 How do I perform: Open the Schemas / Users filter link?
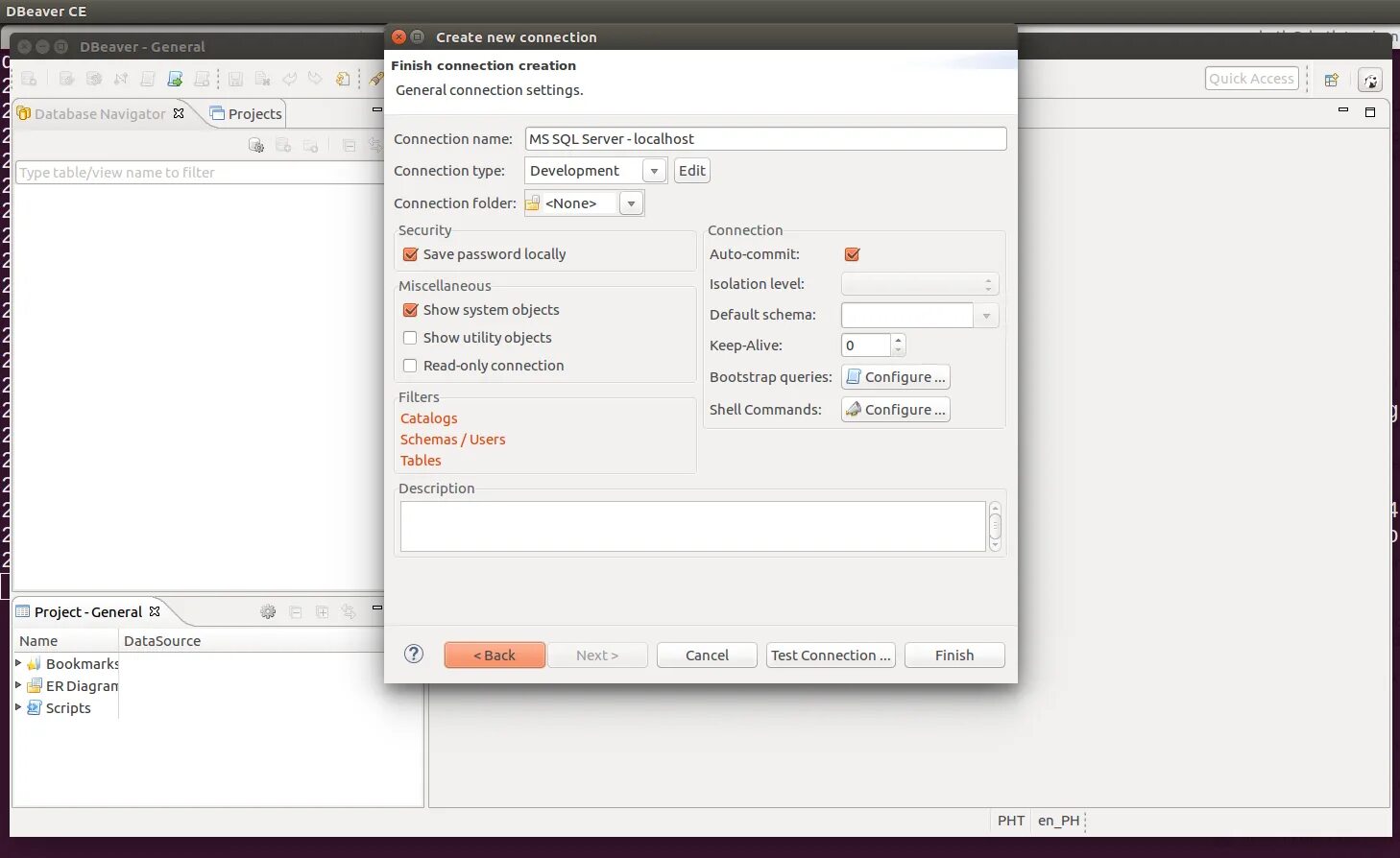click(x=453, y=440)
